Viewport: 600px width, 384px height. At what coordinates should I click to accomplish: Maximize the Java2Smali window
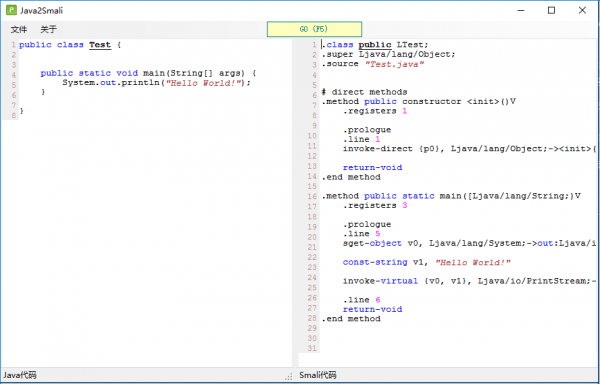[551, 10]
